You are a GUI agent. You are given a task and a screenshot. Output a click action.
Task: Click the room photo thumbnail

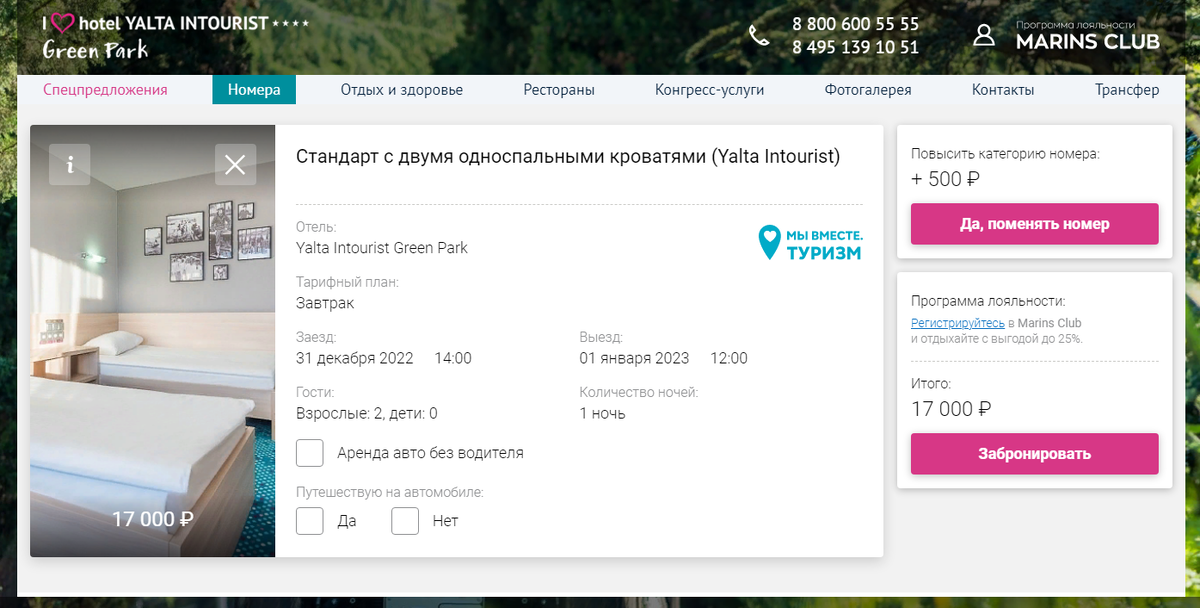[x=152, y=341]
